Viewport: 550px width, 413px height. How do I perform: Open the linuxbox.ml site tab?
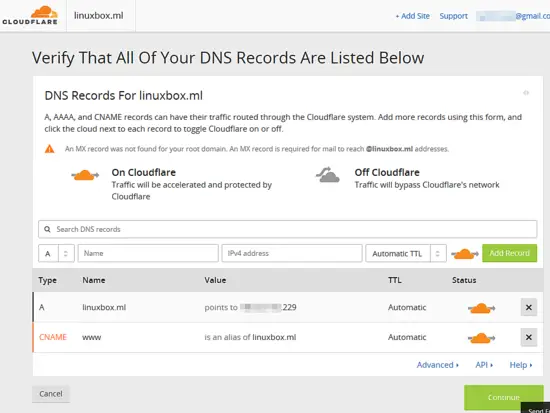(x=99, y=16)
